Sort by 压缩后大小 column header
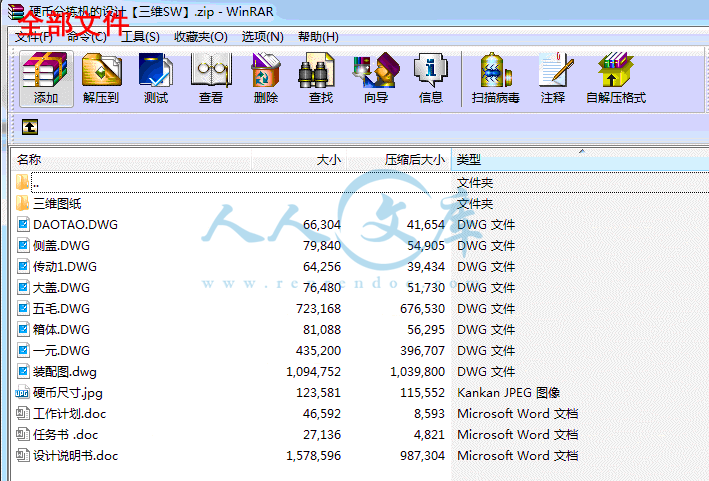The height and width of the screenshot is (481, 709). (398, 160)
